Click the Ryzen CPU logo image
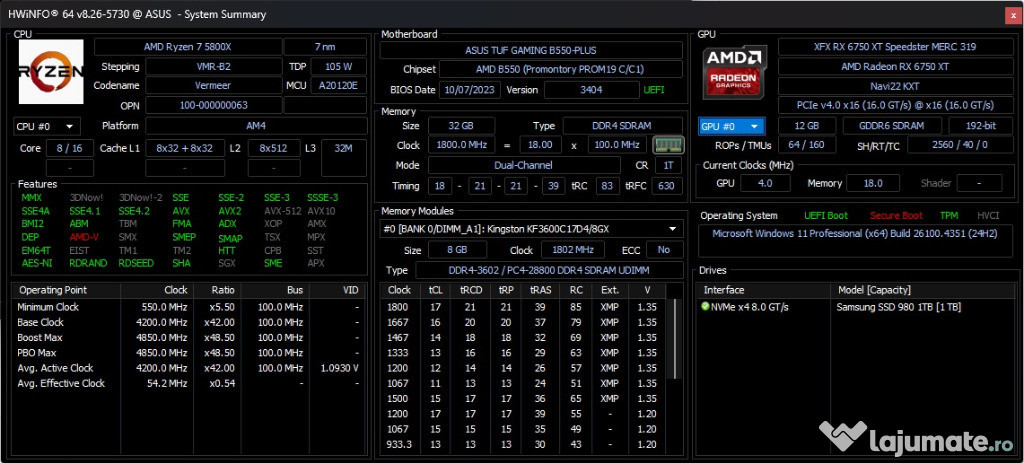Image resolution: width=1024 pixels, height=463 pixels. click(x=51, y=71)
